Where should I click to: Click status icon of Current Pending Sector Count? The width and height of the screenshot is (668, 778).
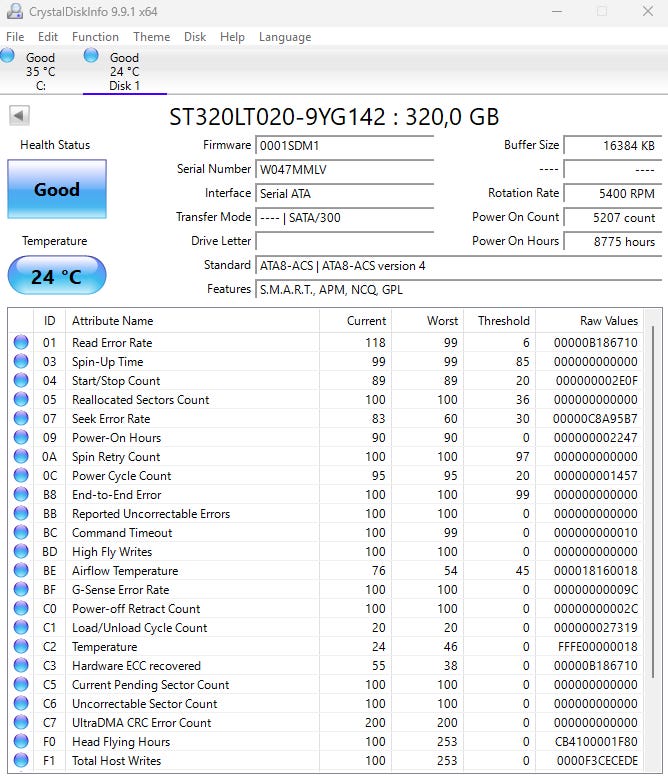pos(21,685)
